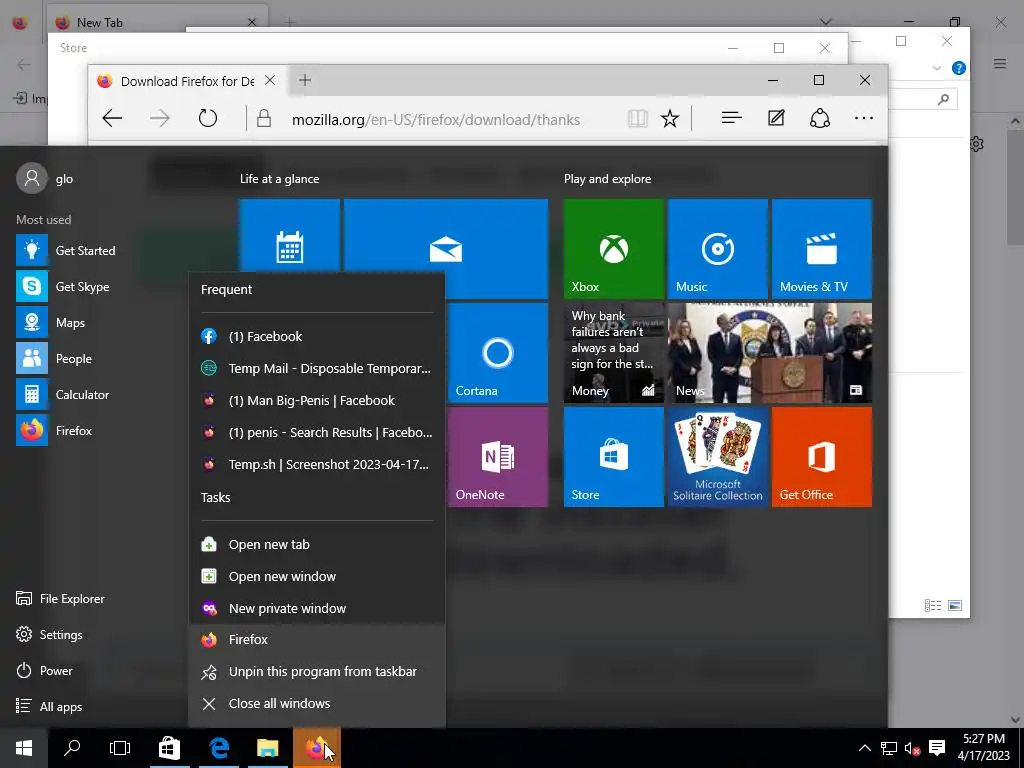Click the Windows Start button

coord(24,748)
